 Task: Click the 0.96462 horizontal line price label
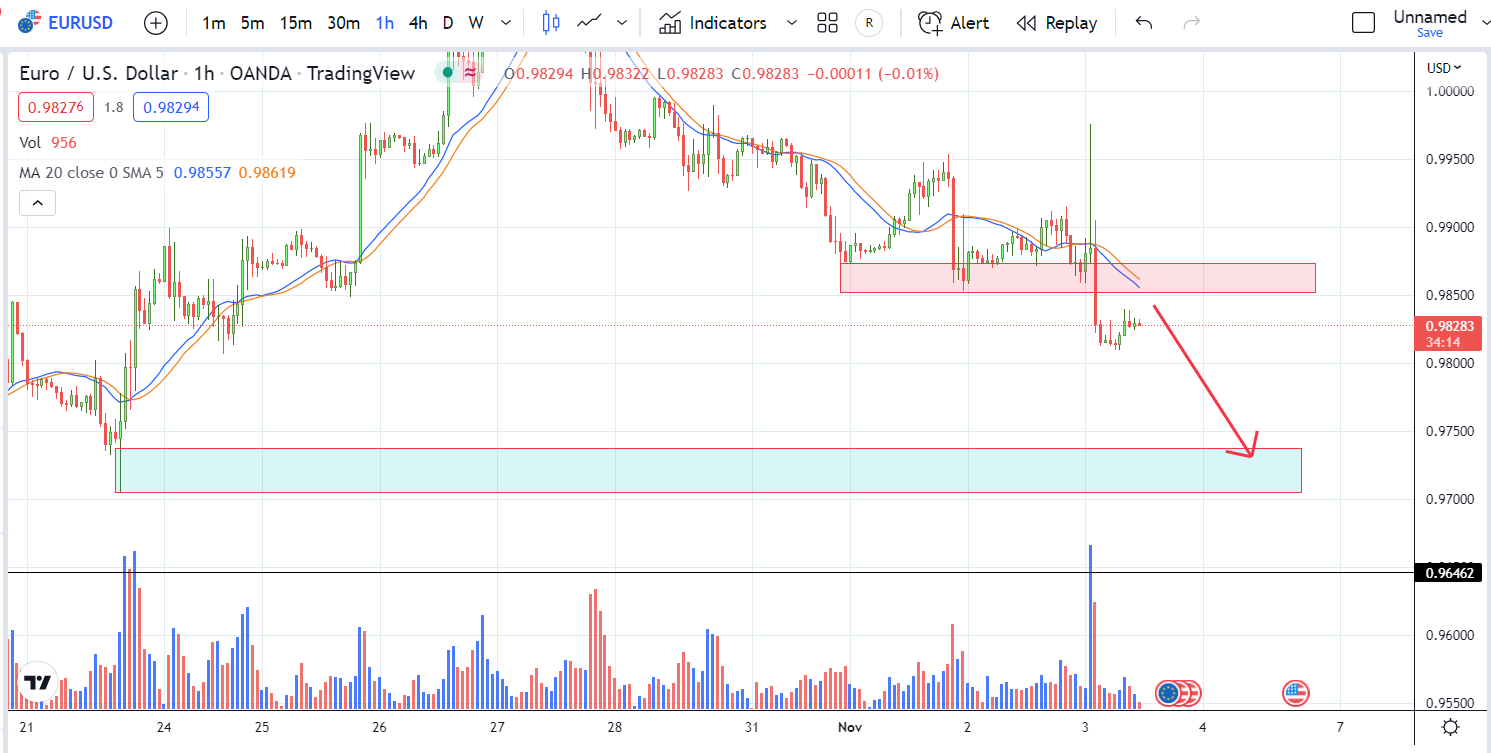point(1449,573)
